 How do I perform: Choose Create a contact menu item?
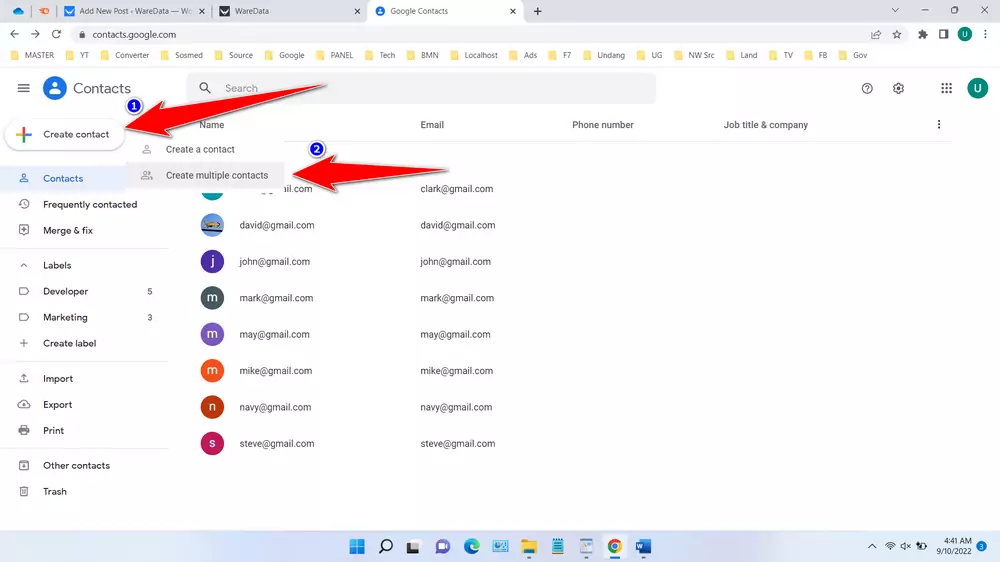pos(200,149)
